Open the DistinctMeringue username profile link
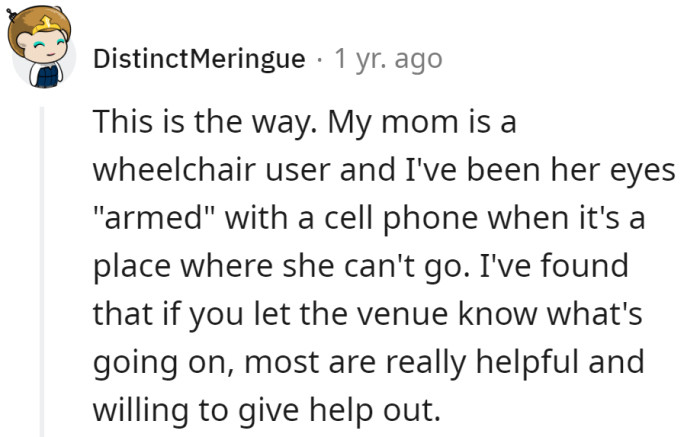The height and width of the screenshot is (437, 700). (199, 59)
